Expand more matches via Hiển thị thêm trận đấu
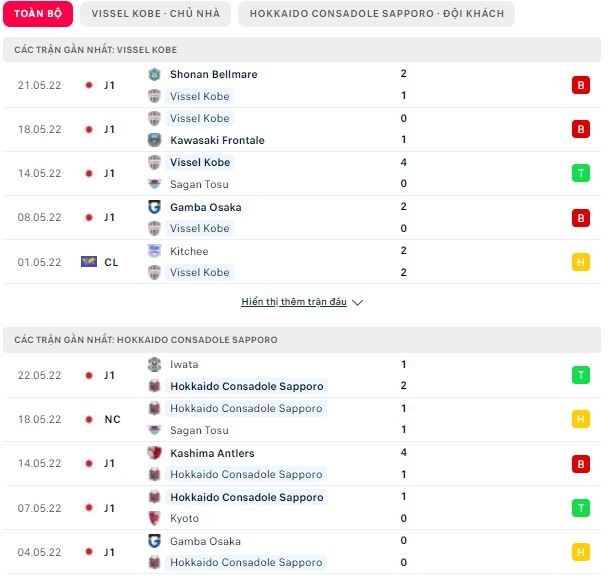The image size is (608, 576). pos(294,301)
